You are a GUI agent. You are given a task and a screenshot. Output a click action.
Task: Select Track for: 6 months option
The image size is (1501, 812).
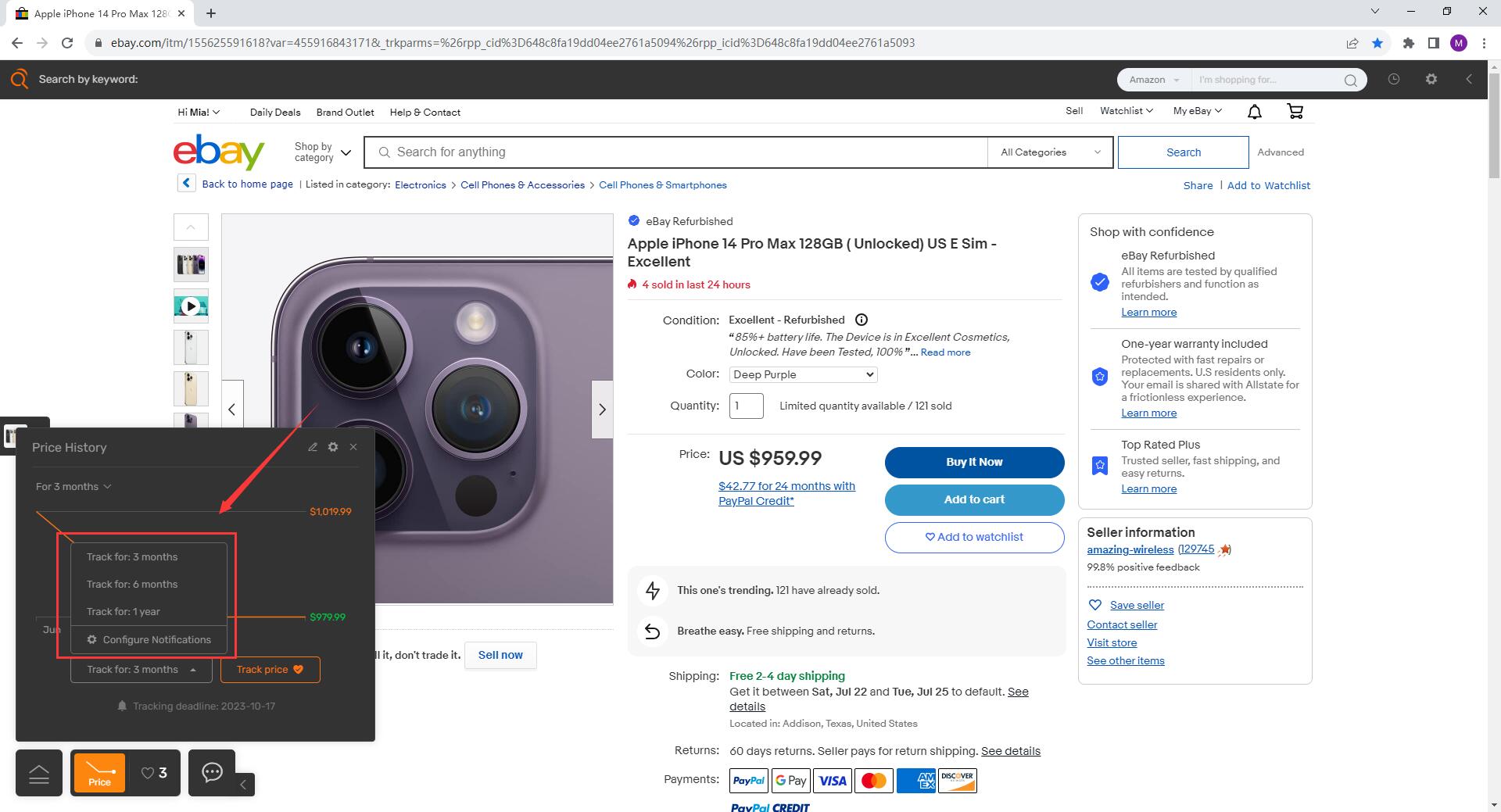click(x=149, y=585)
